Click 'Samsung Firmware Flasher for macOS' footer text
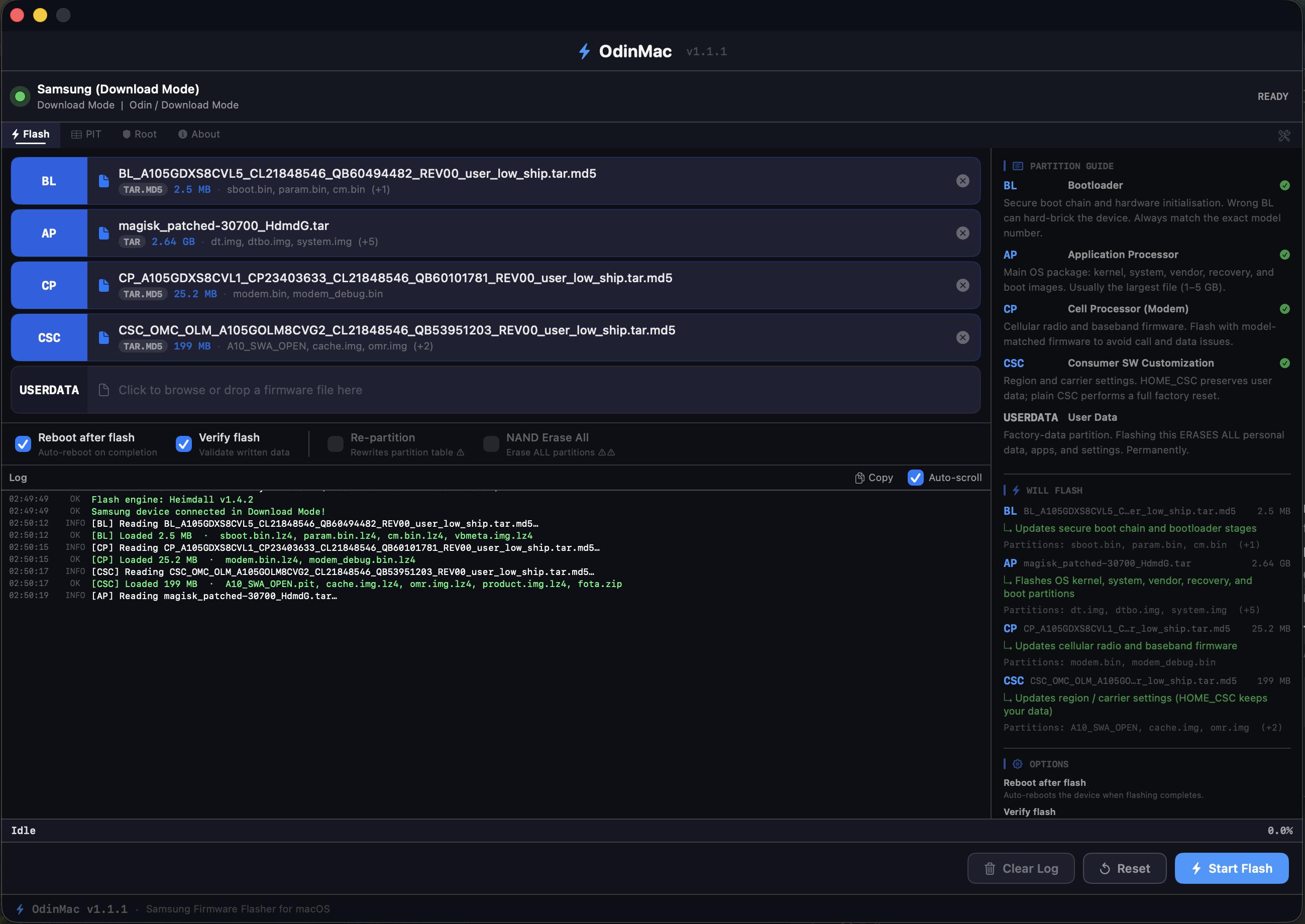Screen dimensions: 1305x924 pos(238,909)
